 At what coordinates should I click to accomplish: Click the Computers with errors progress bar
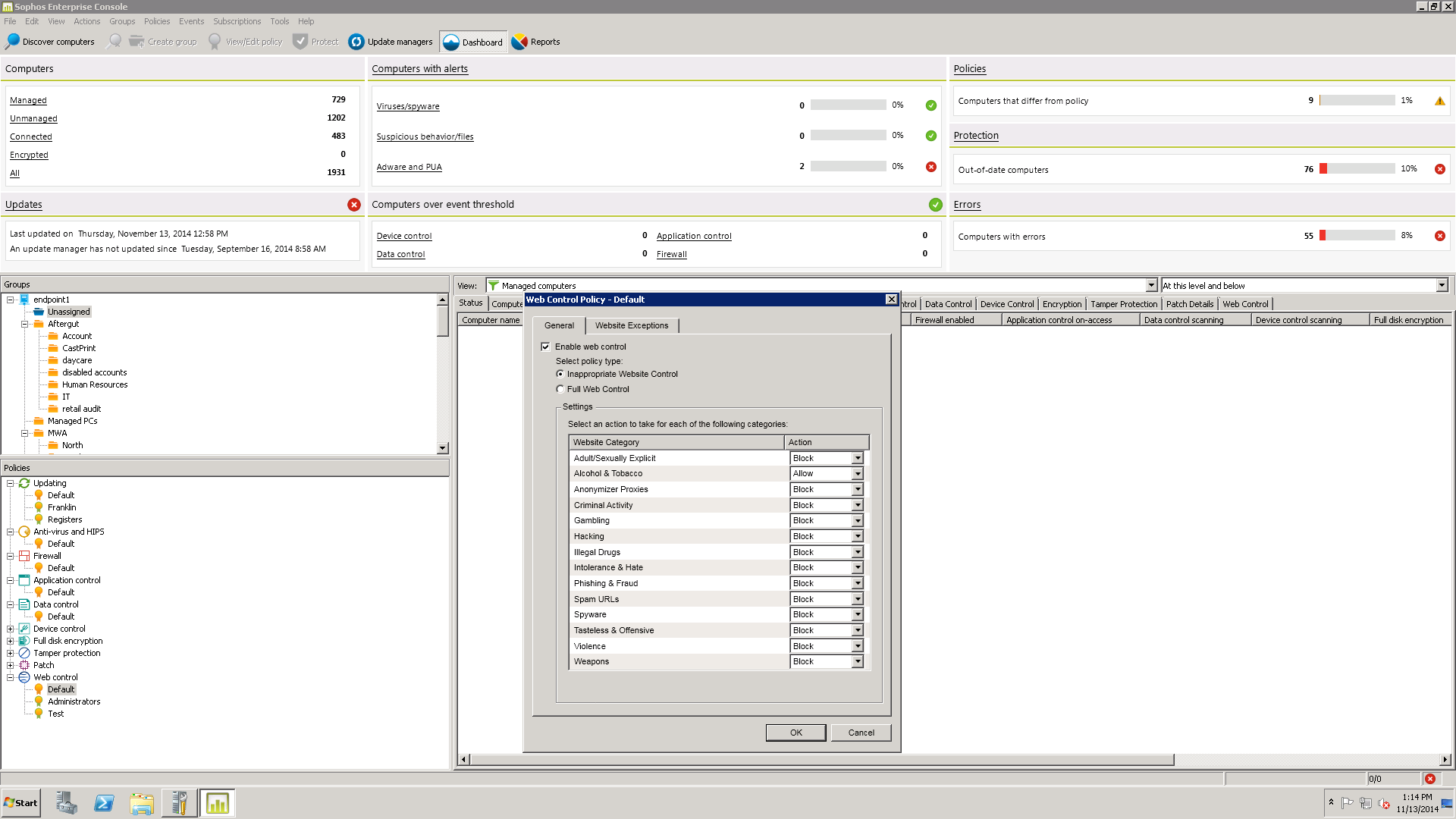point(1357,236)
